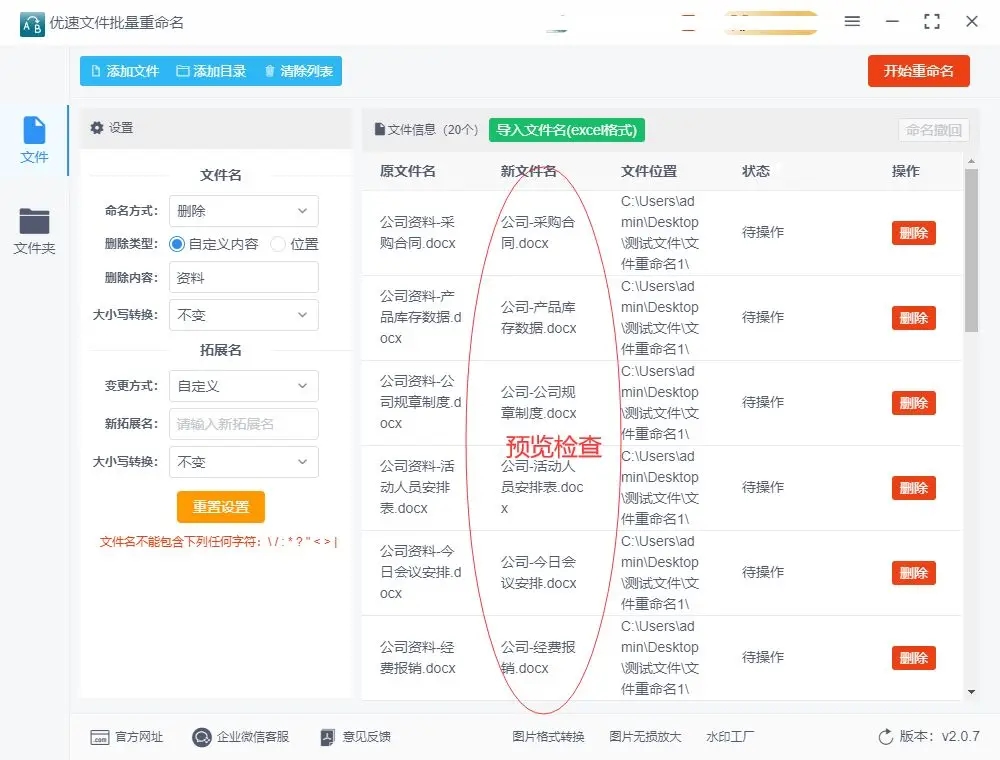Image resolution: width=1000 pixels, height=760 pixels.
Task: Open 文件名 大小写转换 dropdown
Action: click(x=244, y=315)
